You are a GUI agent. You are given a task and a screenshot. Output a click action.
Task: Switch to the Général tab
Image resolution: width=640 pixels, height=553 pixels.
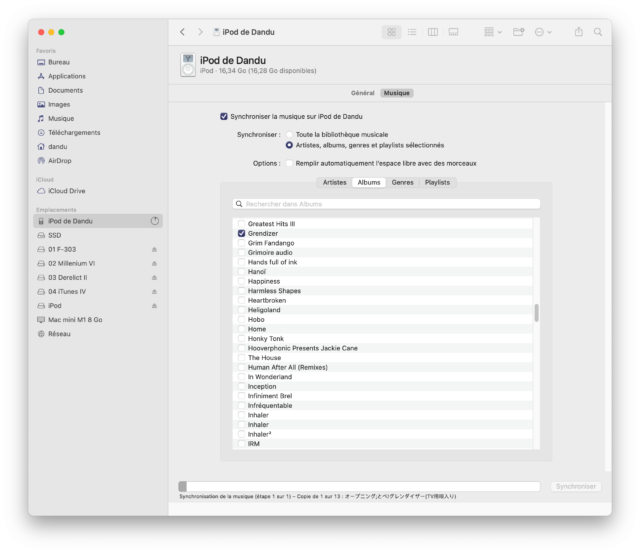(362, 93)
